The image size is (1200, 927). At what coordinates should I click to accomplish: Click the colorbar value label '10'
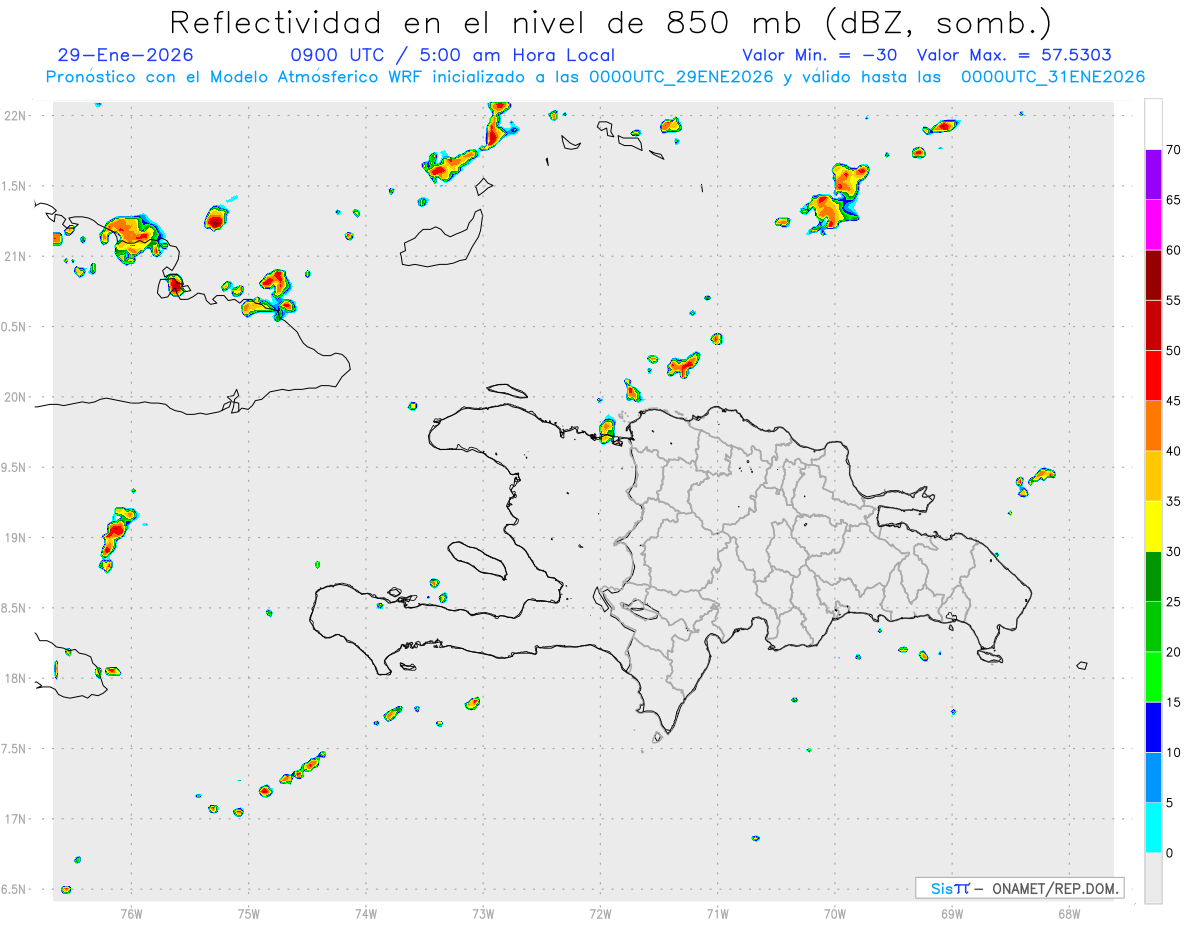pyautogui.click(x=1173, y=753)
